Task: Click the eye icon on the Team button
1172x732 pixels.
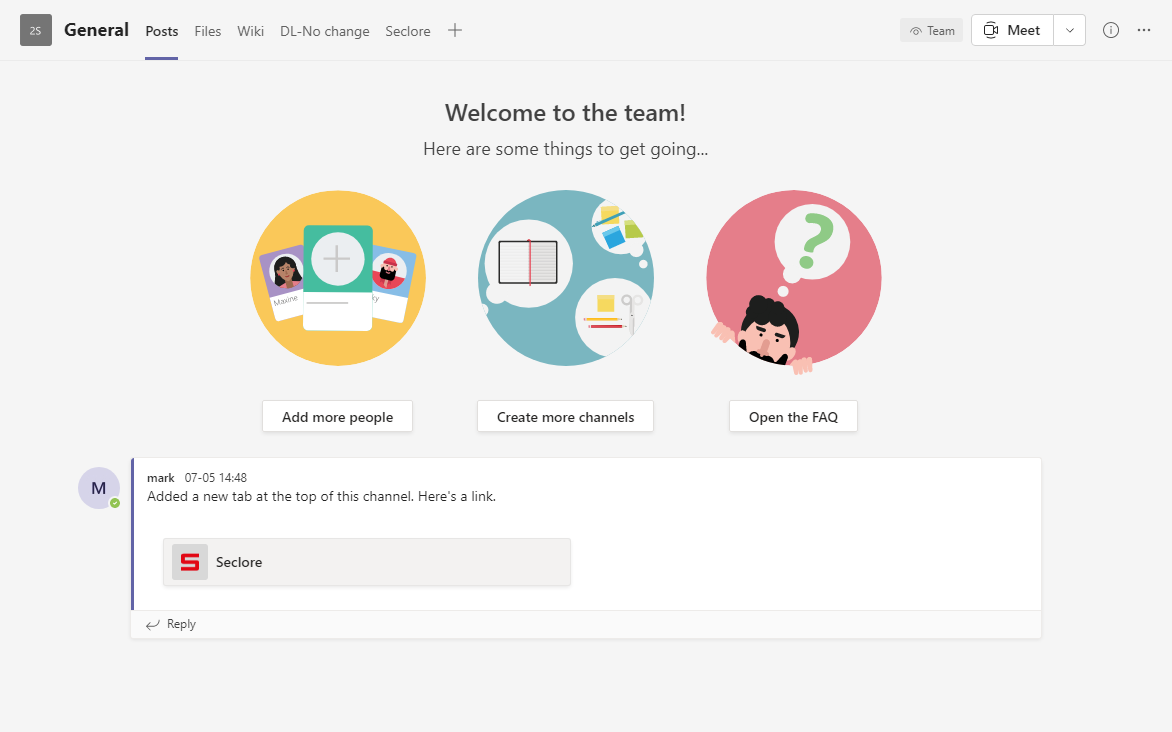Action: pyautogui.click(x=914, y=30)
